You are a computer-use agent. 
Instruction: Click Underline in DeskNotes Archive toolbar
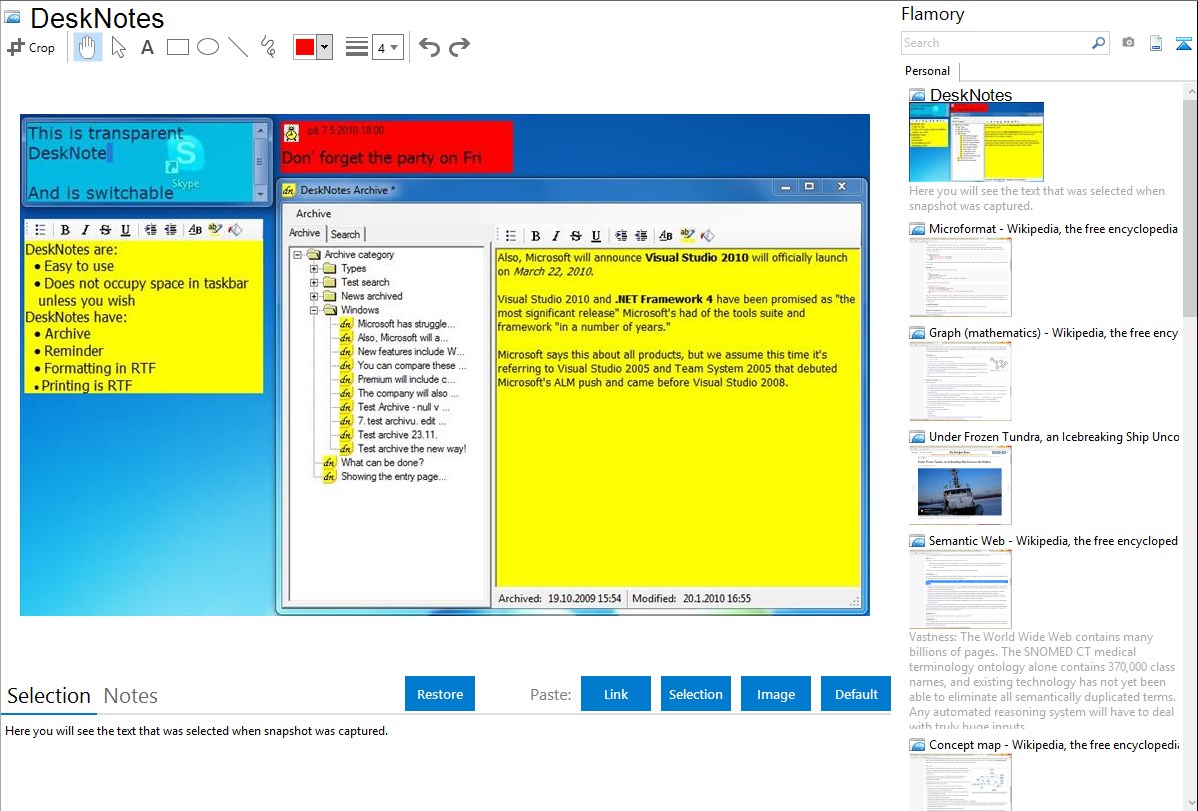point(596,236)
